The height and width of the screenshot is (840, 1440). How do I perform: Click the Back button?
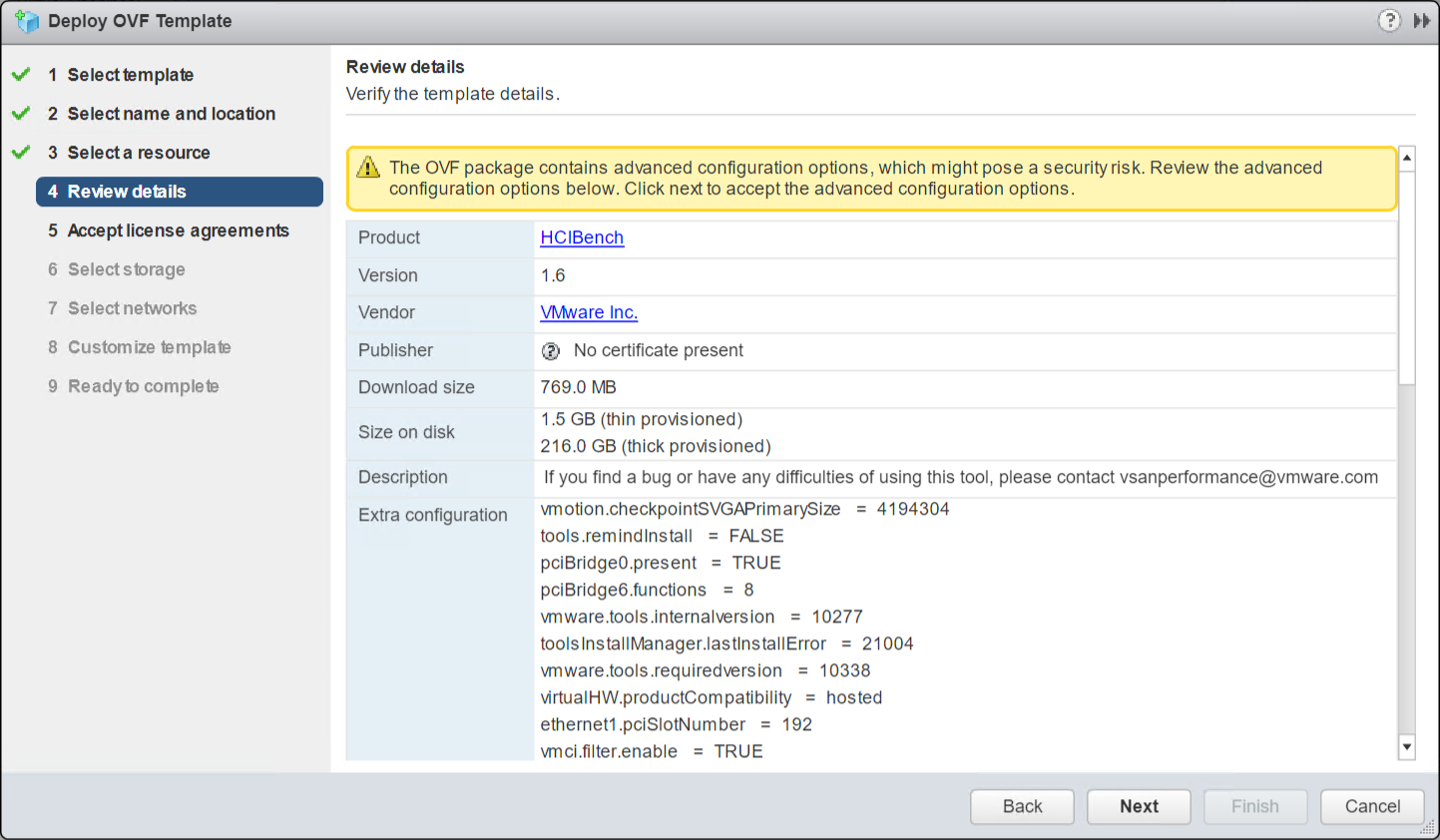pos(1021,806)
